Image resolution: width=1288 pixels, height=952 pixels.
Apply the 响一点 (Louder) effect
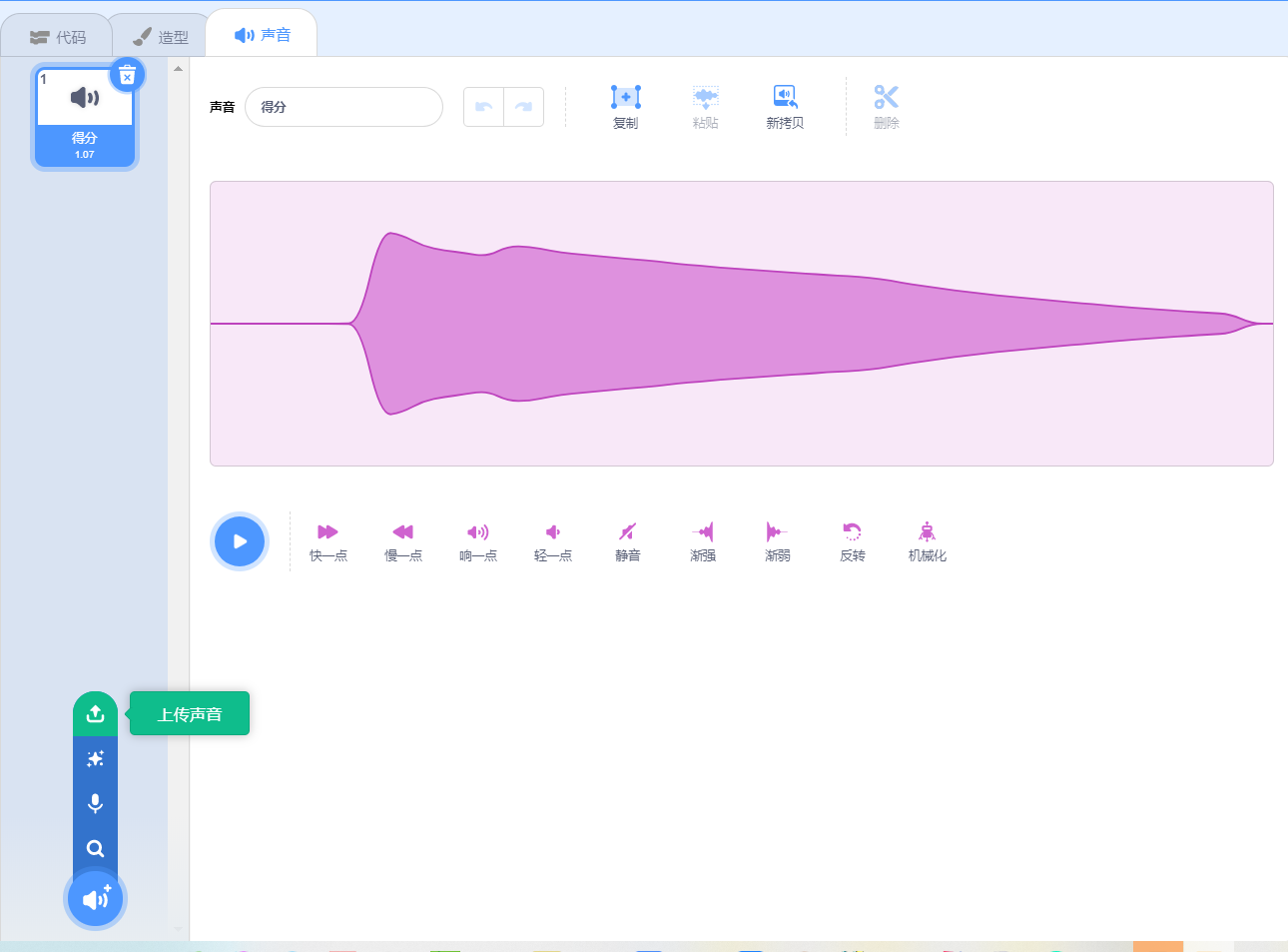tap(478, 541)
